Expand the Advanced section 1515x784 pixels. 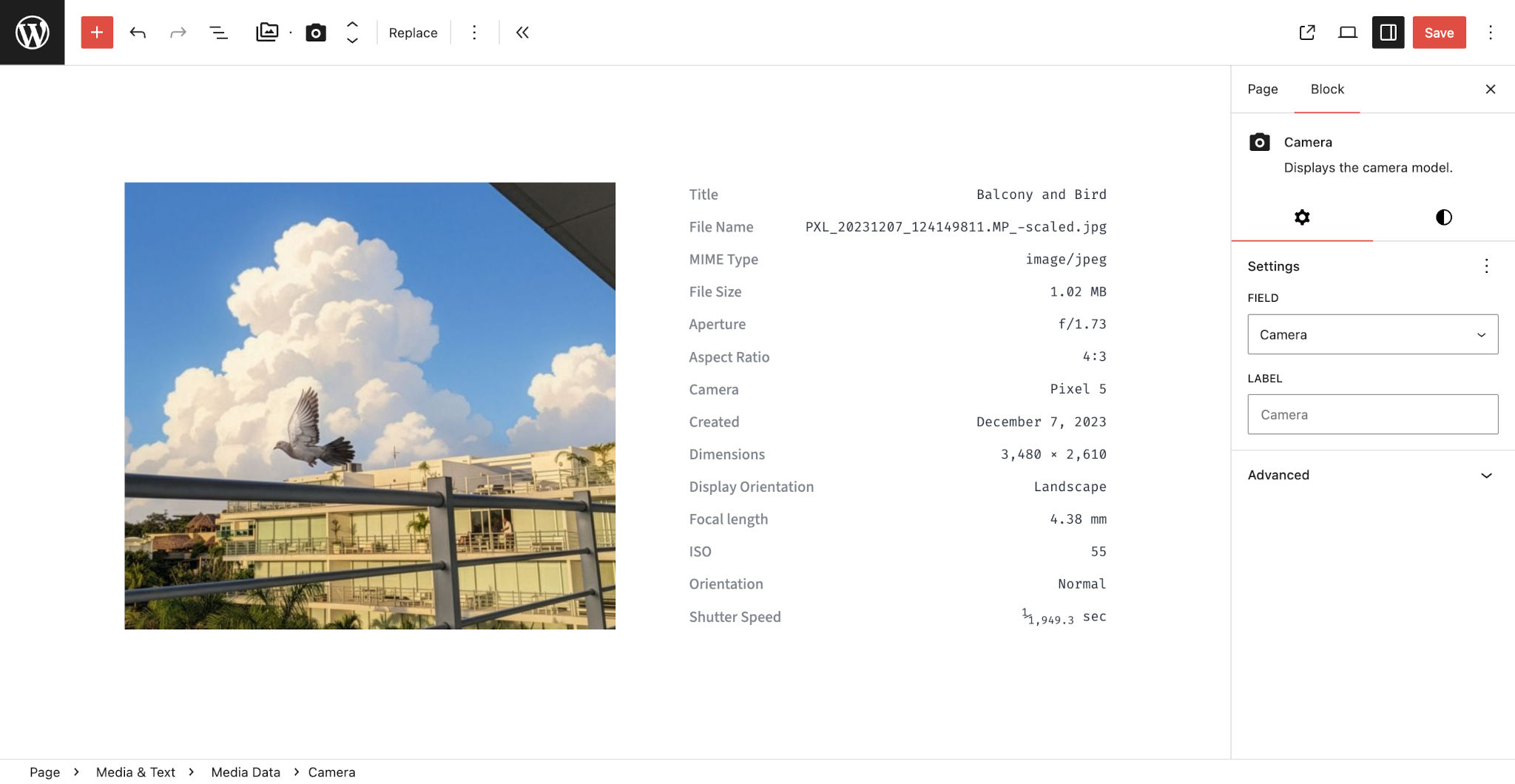pos(1373,475)
